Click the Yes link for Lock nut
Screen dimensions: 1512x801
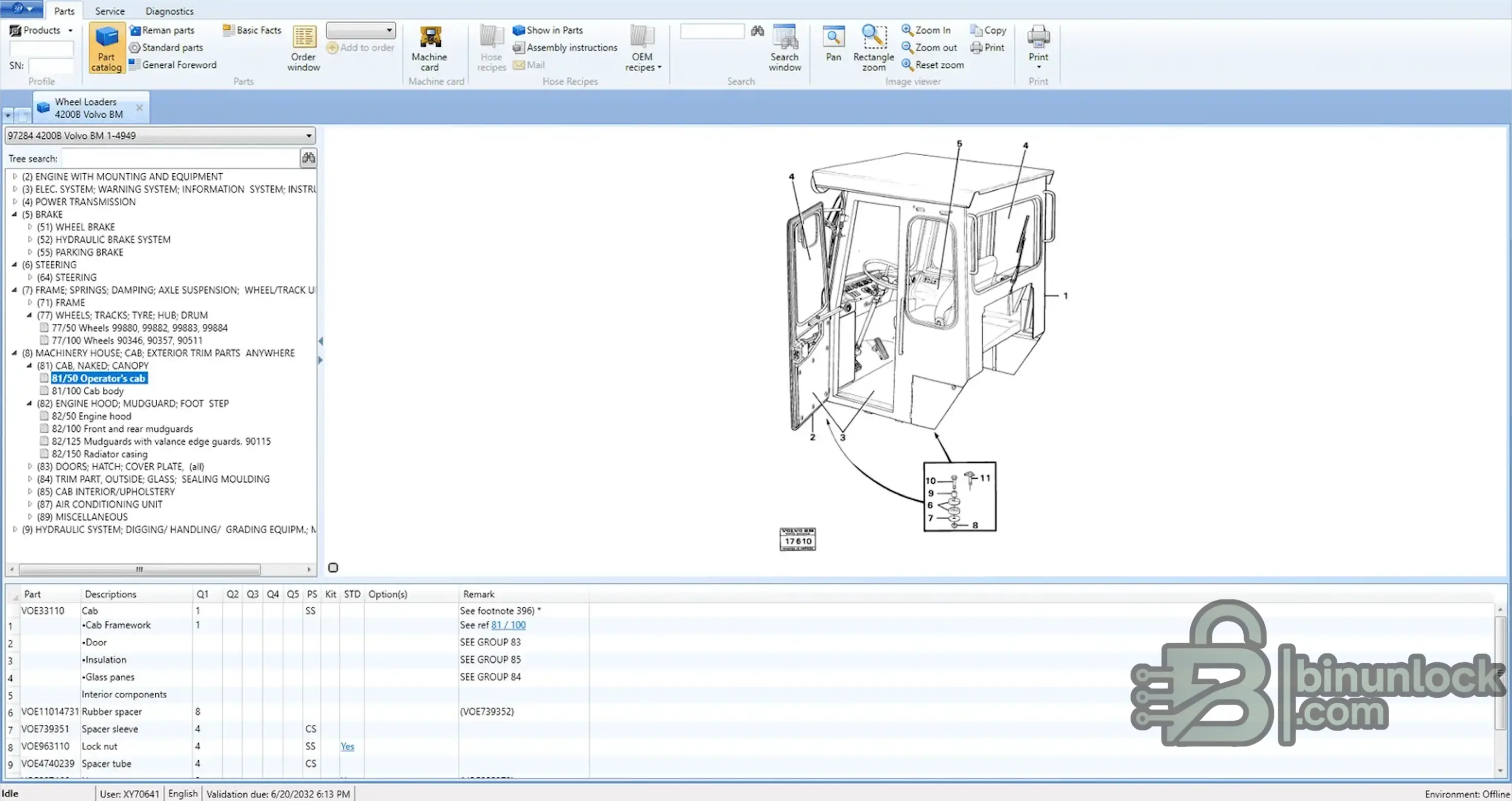pyautogui.click(x=347, y=747)
